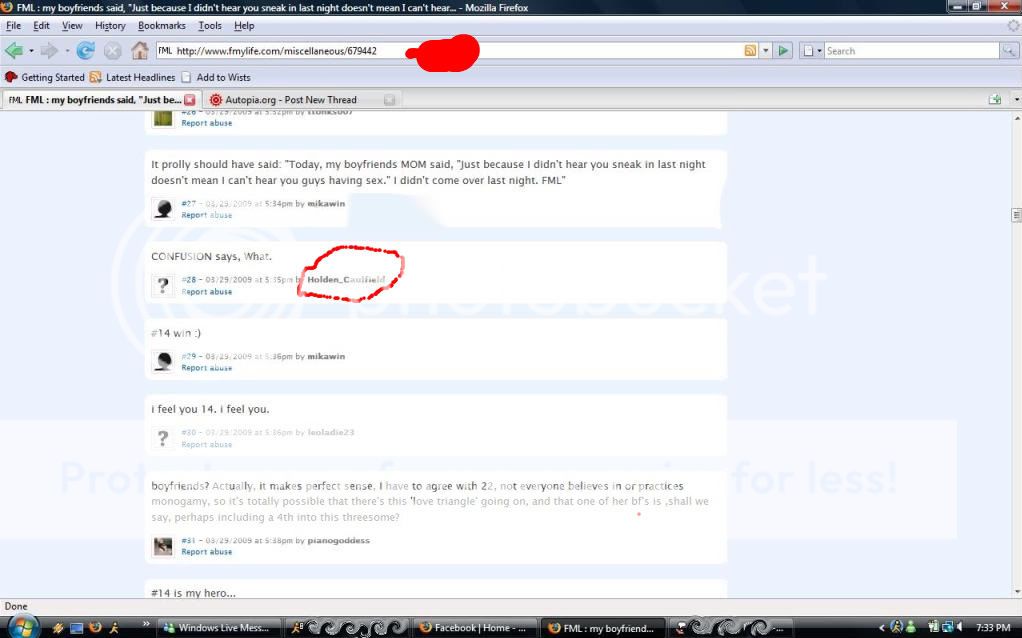Open user pianogoddess's profile link
Viewport: 1022px width, 638px height.
click(338, 540)
